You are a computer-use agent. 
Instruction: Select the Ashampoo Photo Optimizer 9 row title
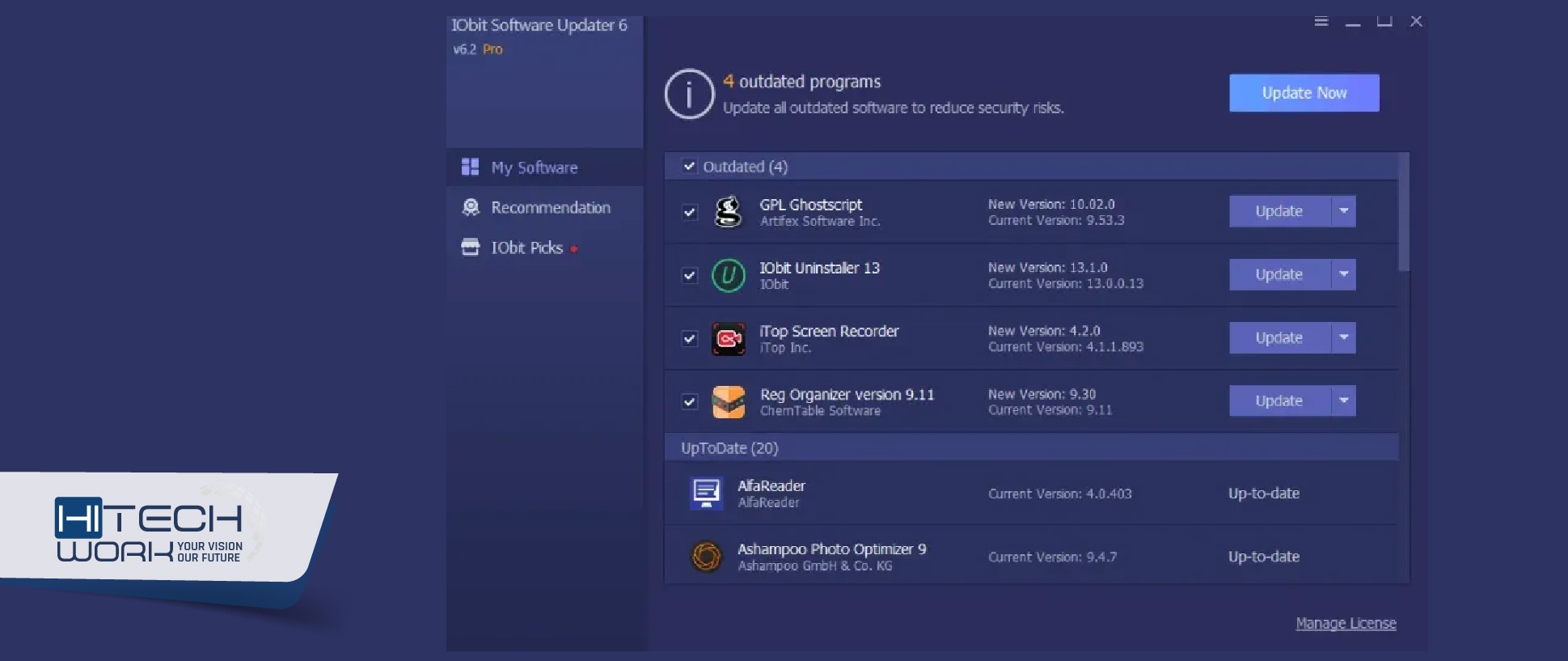832,549
